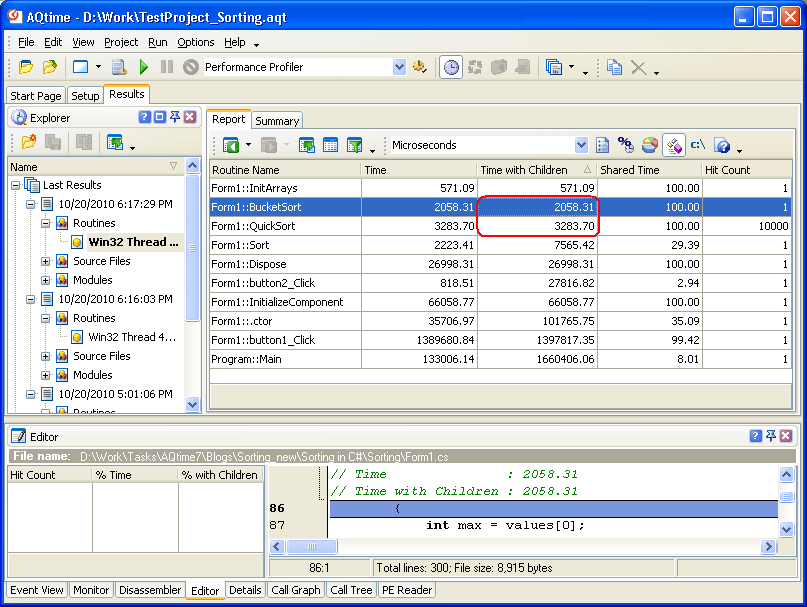Image resolution: width=807 pixels, height=607 pixels.
Task: Select the Form1::QuickSort row
Action: point(500,226)
